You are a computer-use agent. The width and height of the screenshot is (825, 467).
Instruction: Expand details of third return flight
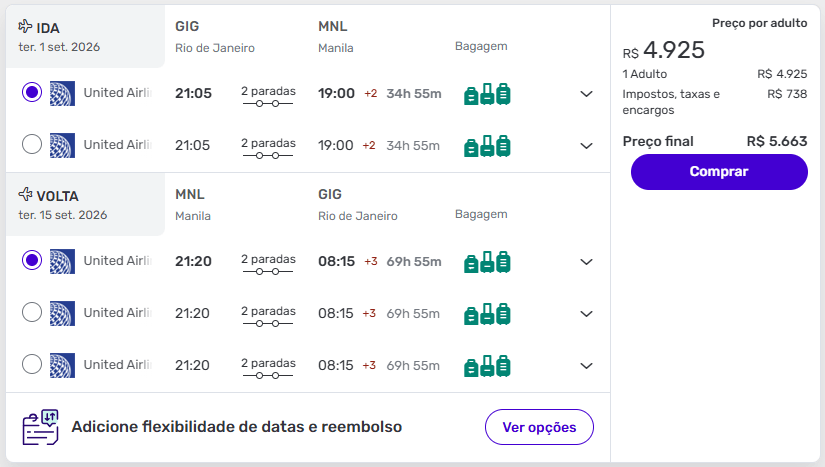tap(587, 366)
